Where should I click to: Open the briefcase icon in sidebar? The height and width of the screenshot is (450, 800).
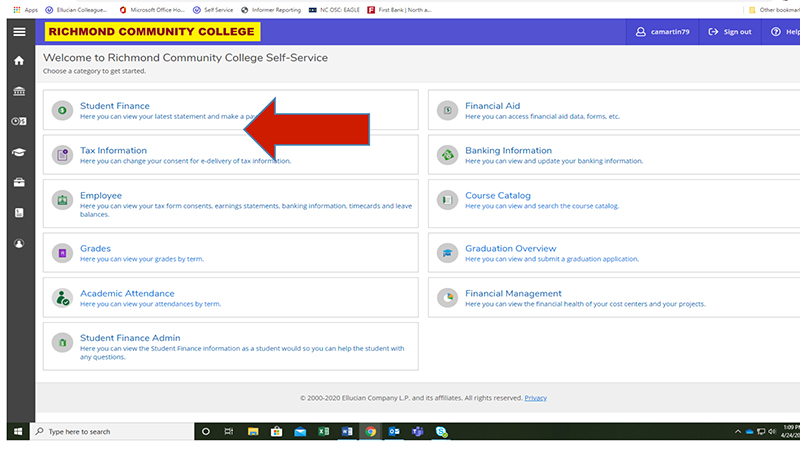(19, 183)
